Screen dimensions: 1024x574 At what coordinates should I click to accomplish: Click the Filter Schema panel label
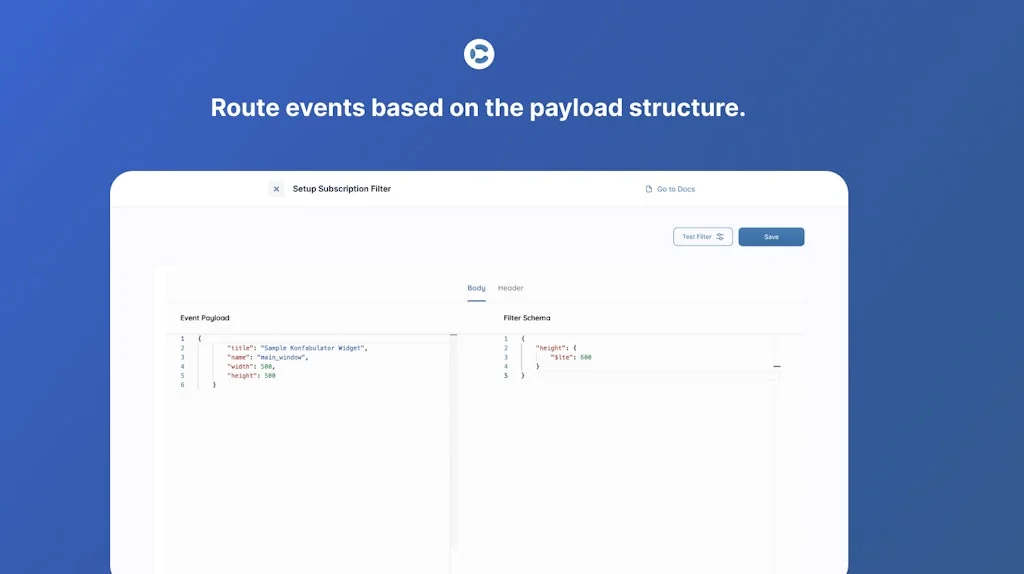[527, 318]
